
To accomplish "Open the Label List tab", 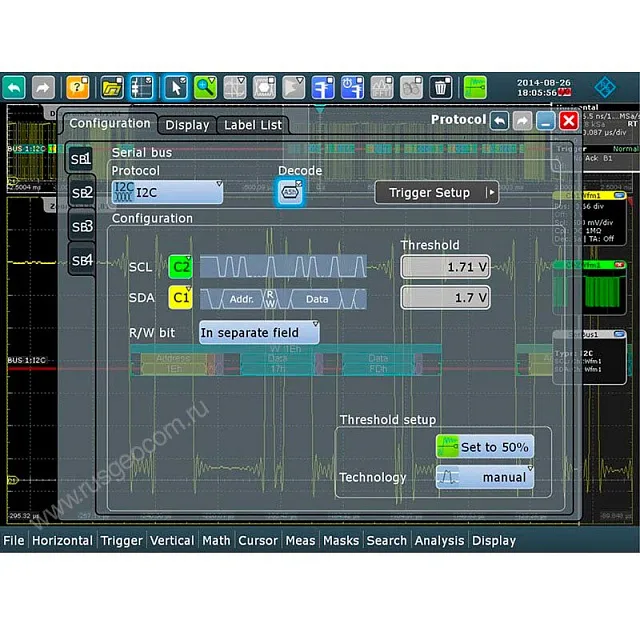I will 253,125.
